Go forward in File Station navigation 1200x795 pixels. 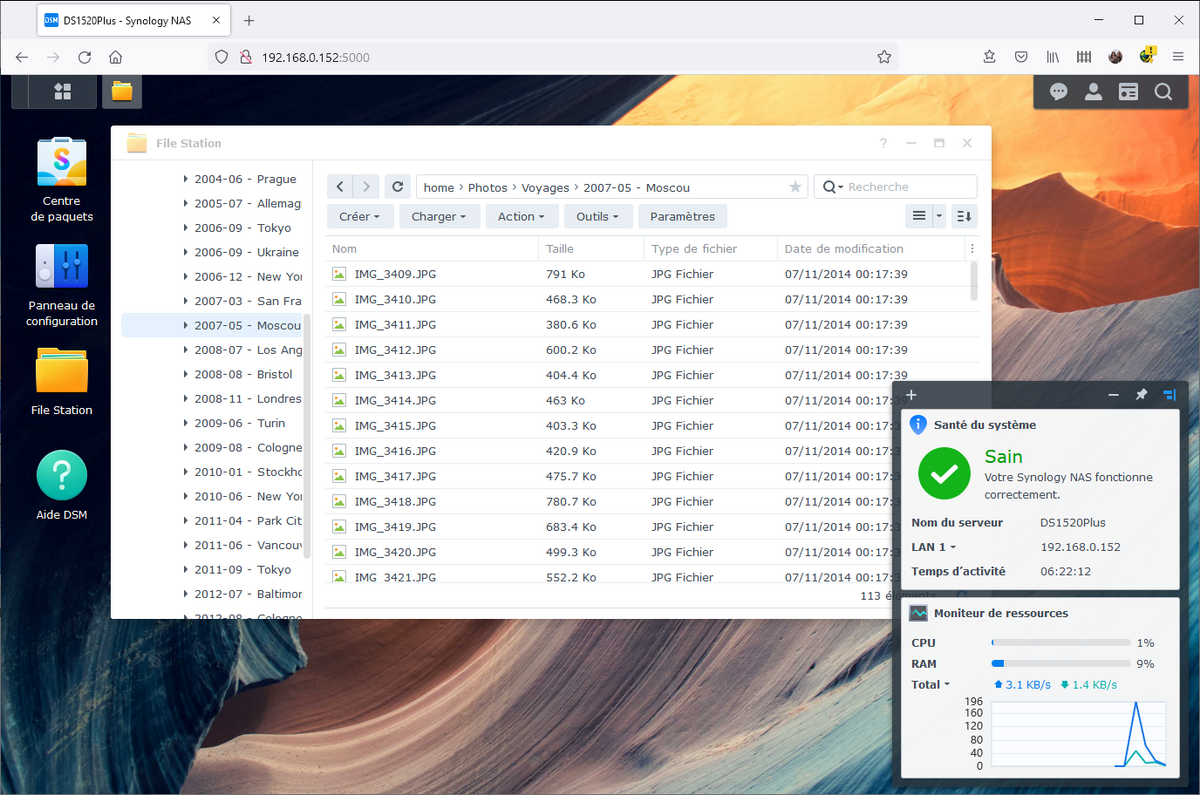coord(367,187)
